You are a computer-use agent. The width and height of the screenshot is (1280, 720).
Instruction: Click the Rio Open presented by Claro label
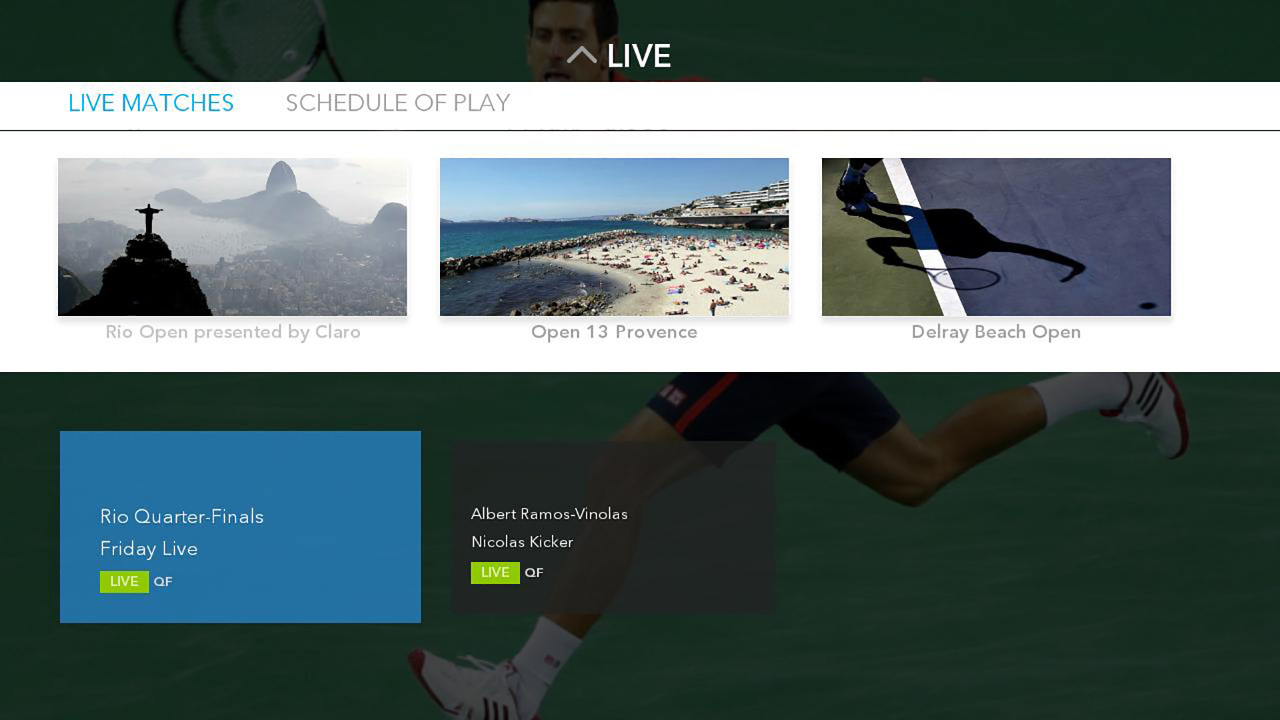click(x=233, y=332)
